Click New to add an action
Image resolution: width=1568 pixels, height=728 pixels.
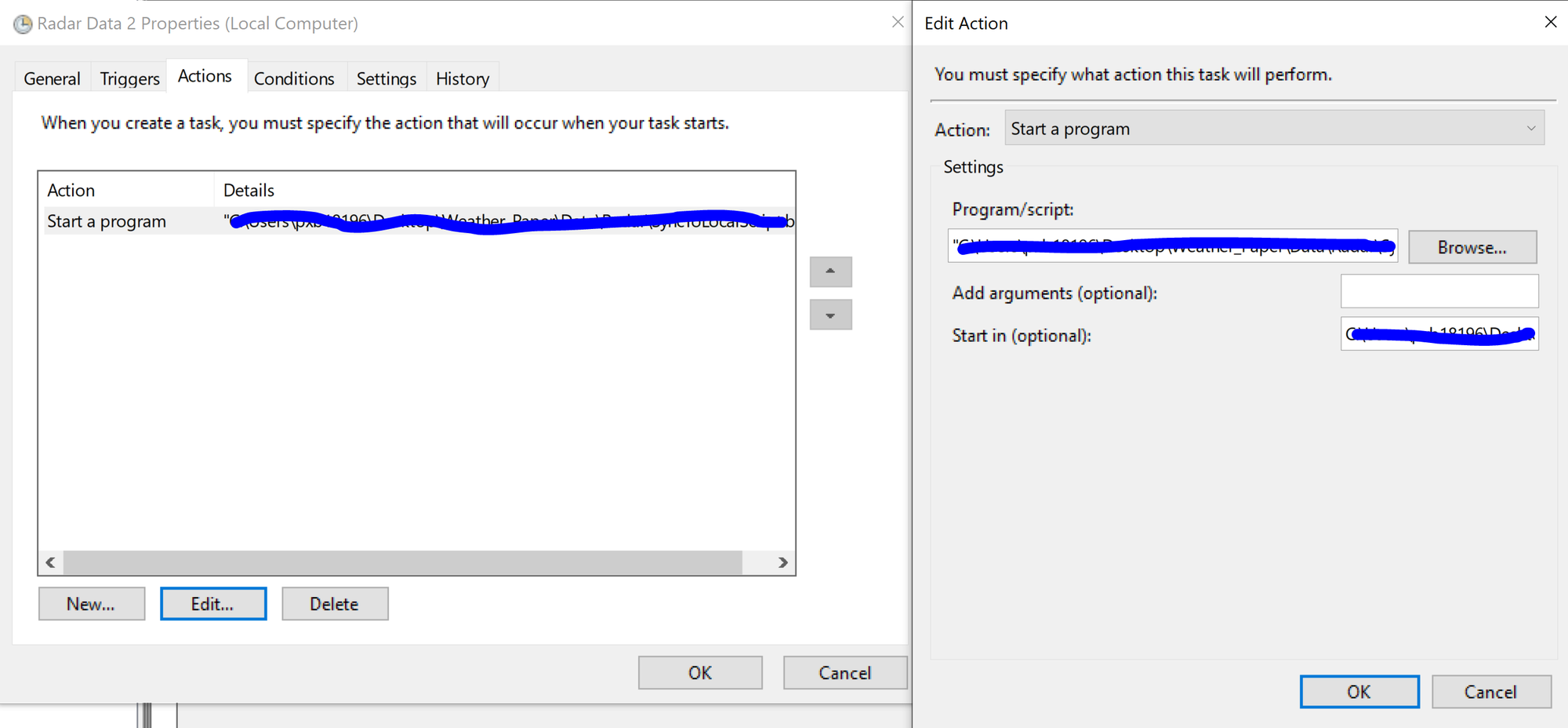[x=91, y=603]
